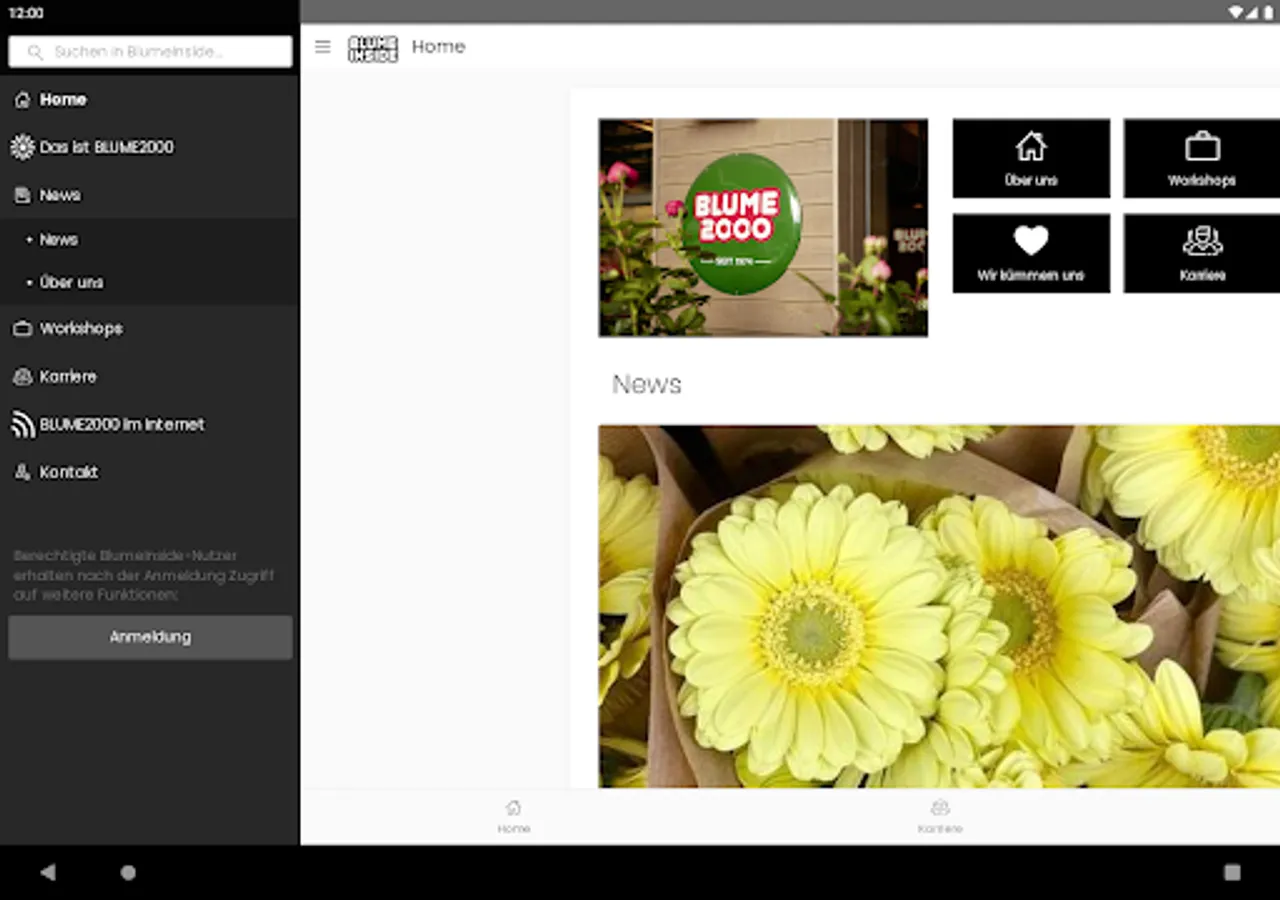Click the flower icon beside Das ist BLUME2000
This screenshot has height=900, width=1280.
pyautogui.click(x=22, y=147)
